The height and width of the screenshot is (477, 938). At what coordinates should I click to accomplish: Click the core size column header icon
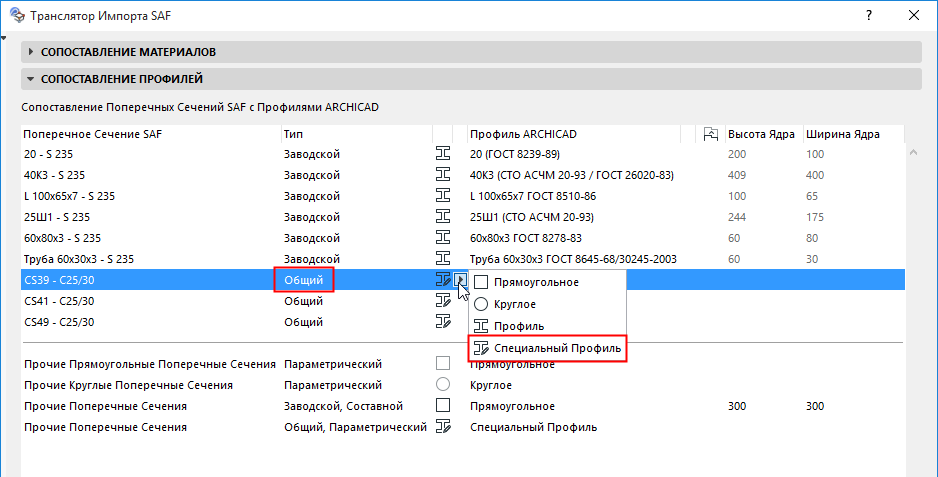click(x=710, y=134)
